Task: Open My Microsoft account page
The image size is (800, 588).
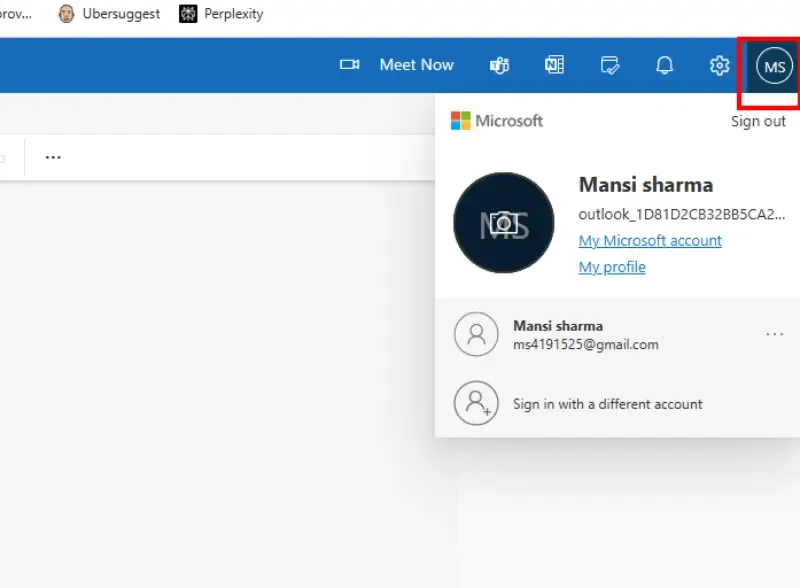Action: (x=649, y=240)
